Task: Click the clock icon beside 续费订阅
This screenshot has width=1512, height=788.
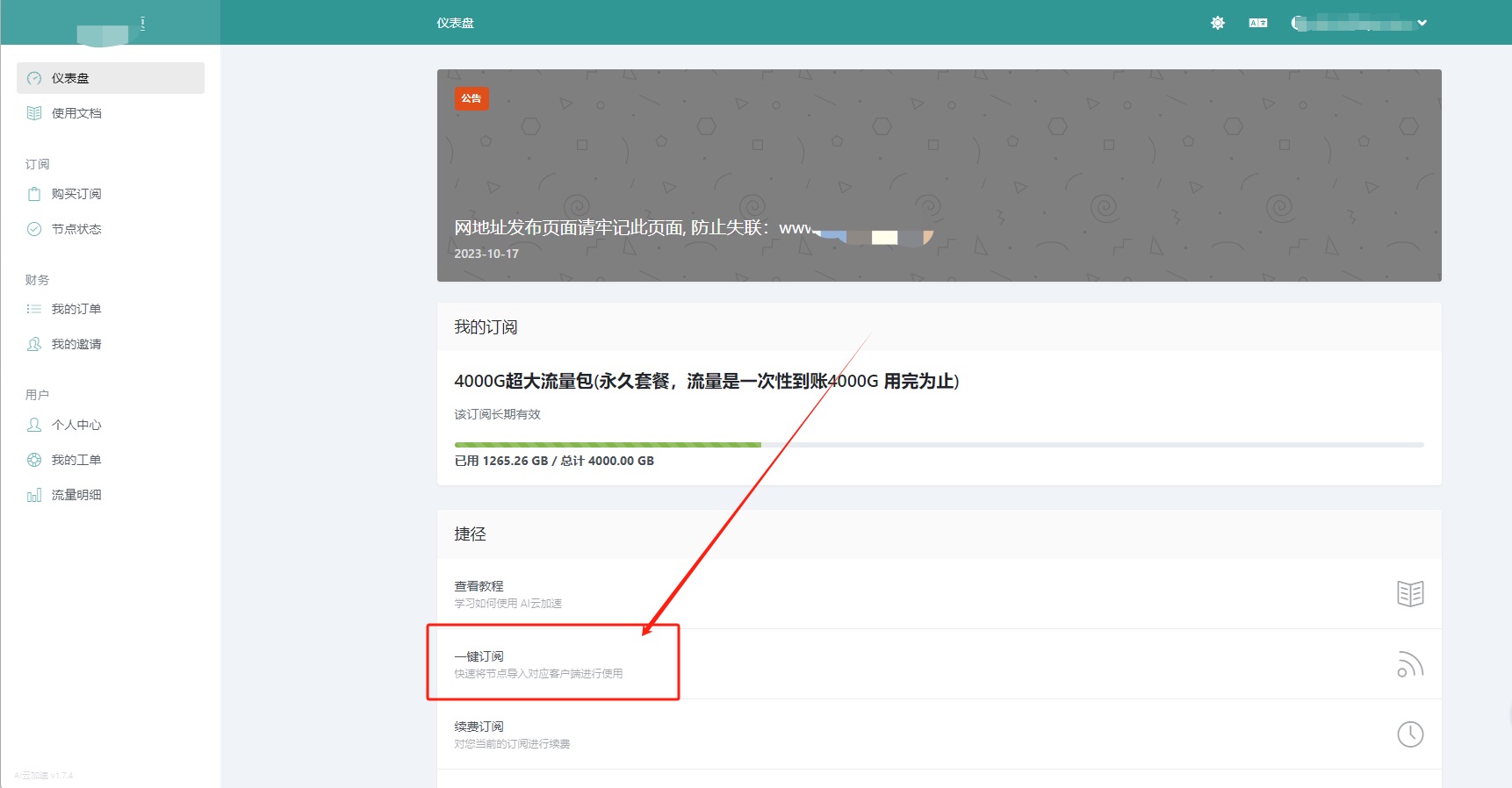Action: (1410, 734)
